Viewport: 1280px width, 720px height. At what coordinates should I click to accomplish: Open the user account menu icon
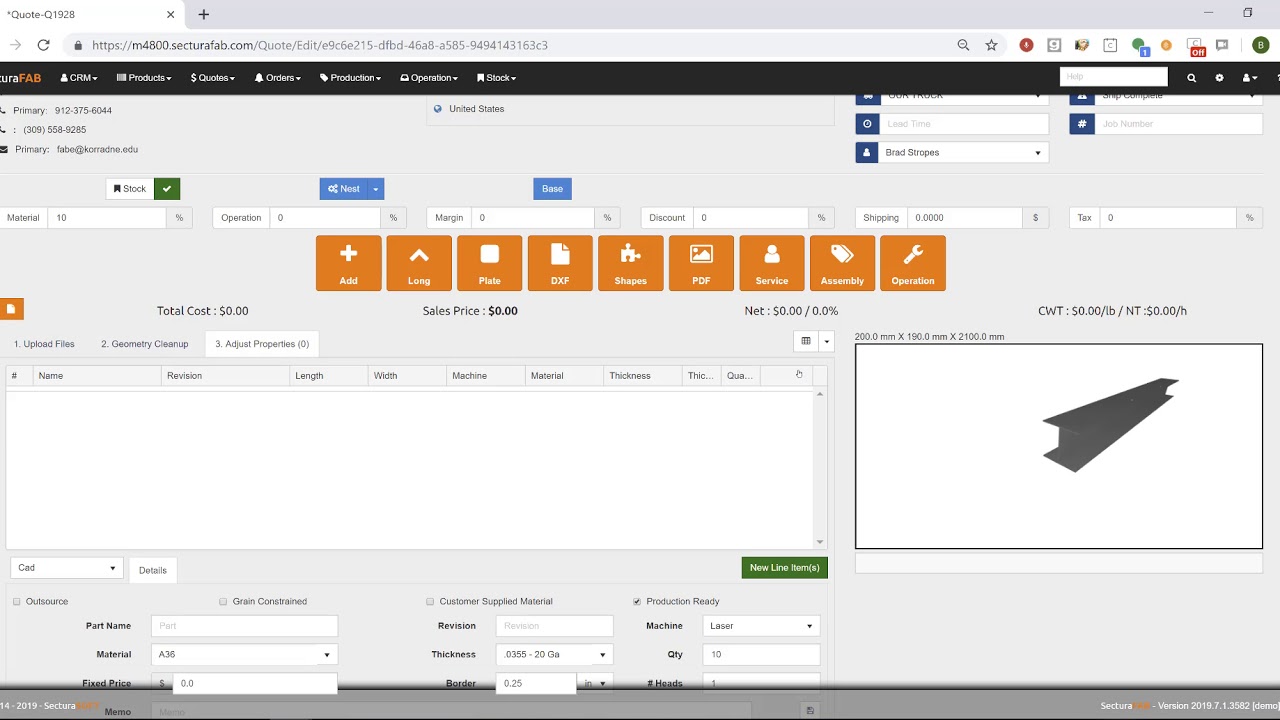pos(1249,78)
